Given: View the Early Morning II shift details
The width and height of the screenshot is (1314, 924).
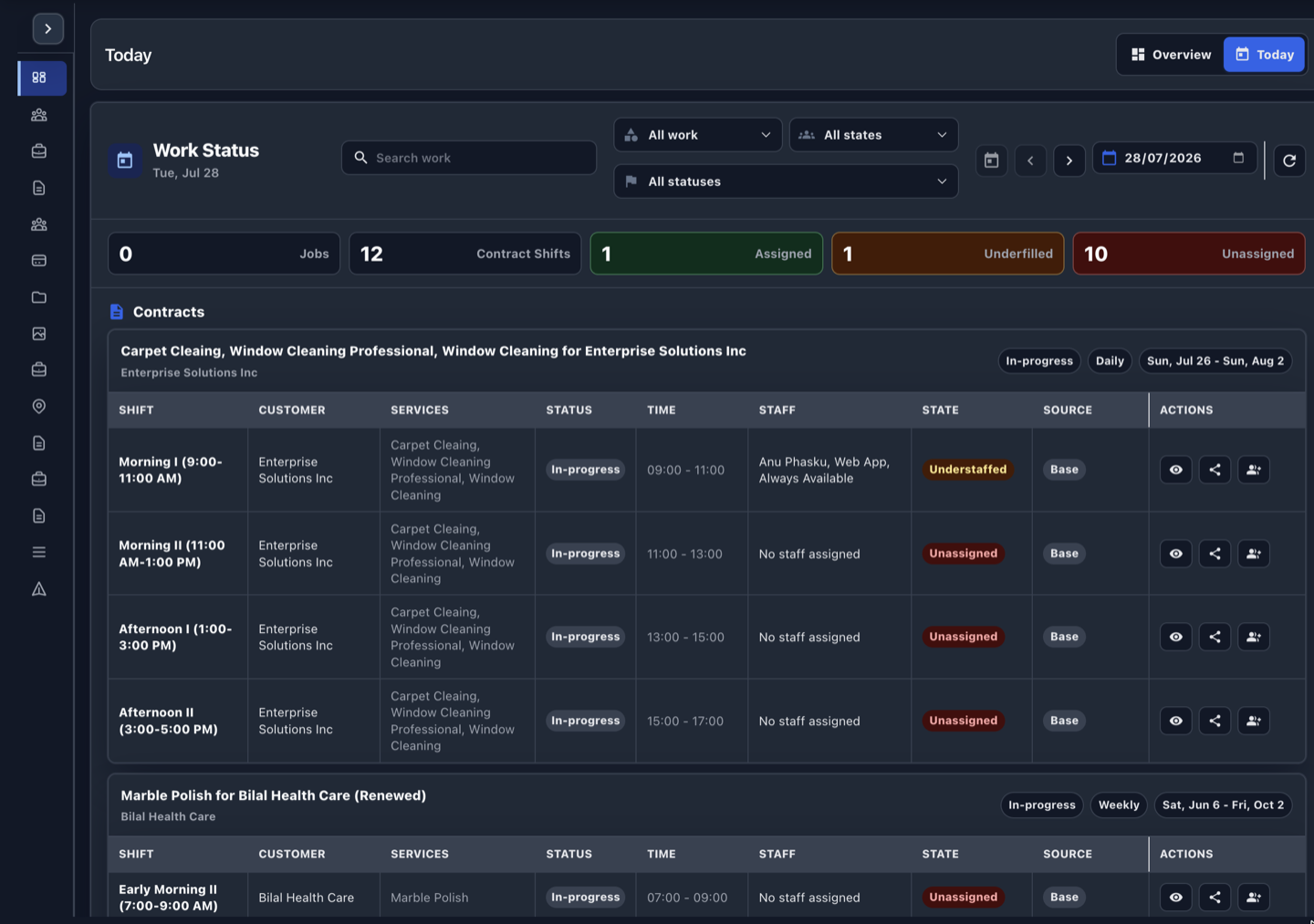Looking at the screenshot, I should [x=1176, y=898].
